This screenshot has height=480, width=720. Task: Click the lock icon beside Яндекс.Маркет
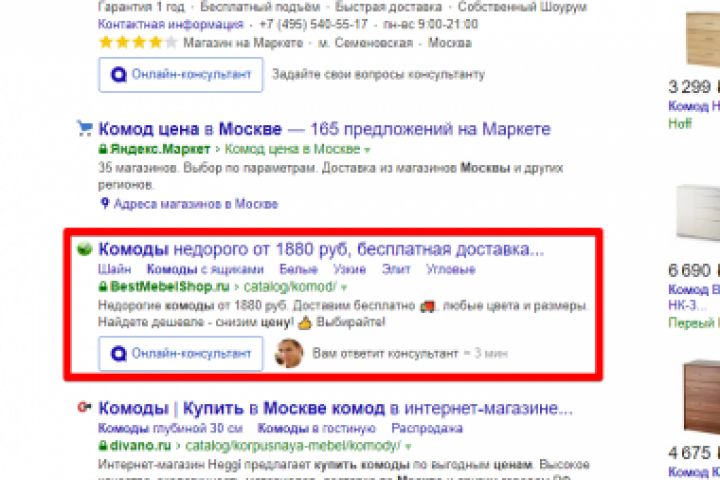(103, 149)
